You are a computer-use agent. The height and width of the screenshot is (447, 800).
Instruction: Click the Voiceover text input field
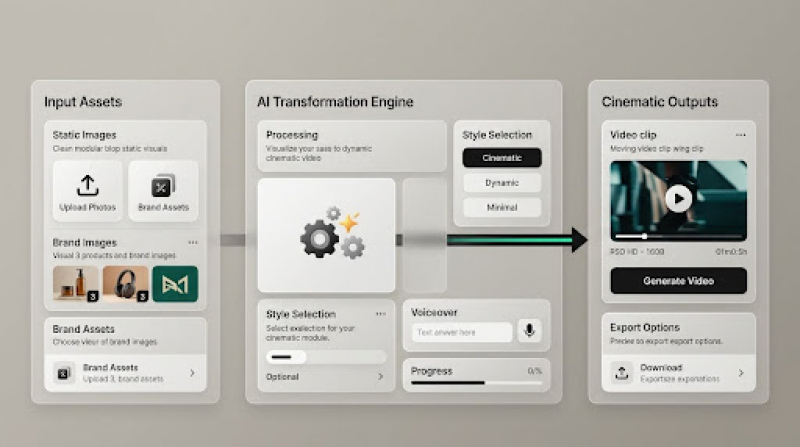pyautogui.click(x=462, y=332)
